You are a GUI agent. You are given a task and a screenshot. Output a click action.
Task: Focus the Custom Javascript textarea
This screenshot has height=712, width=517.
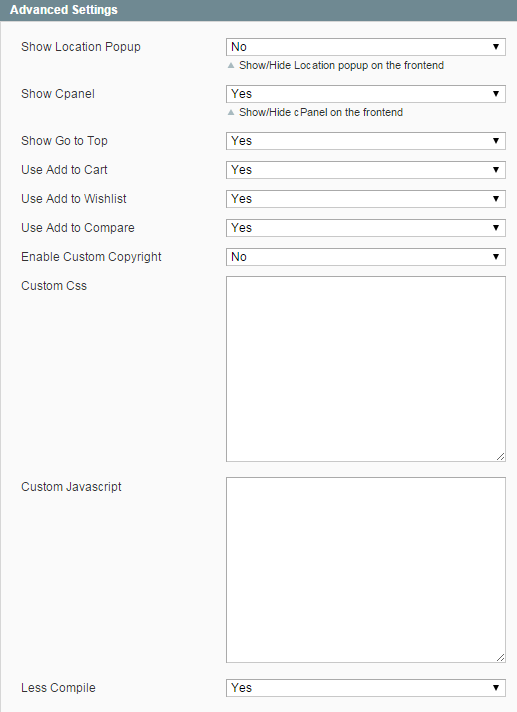point(366,570)
